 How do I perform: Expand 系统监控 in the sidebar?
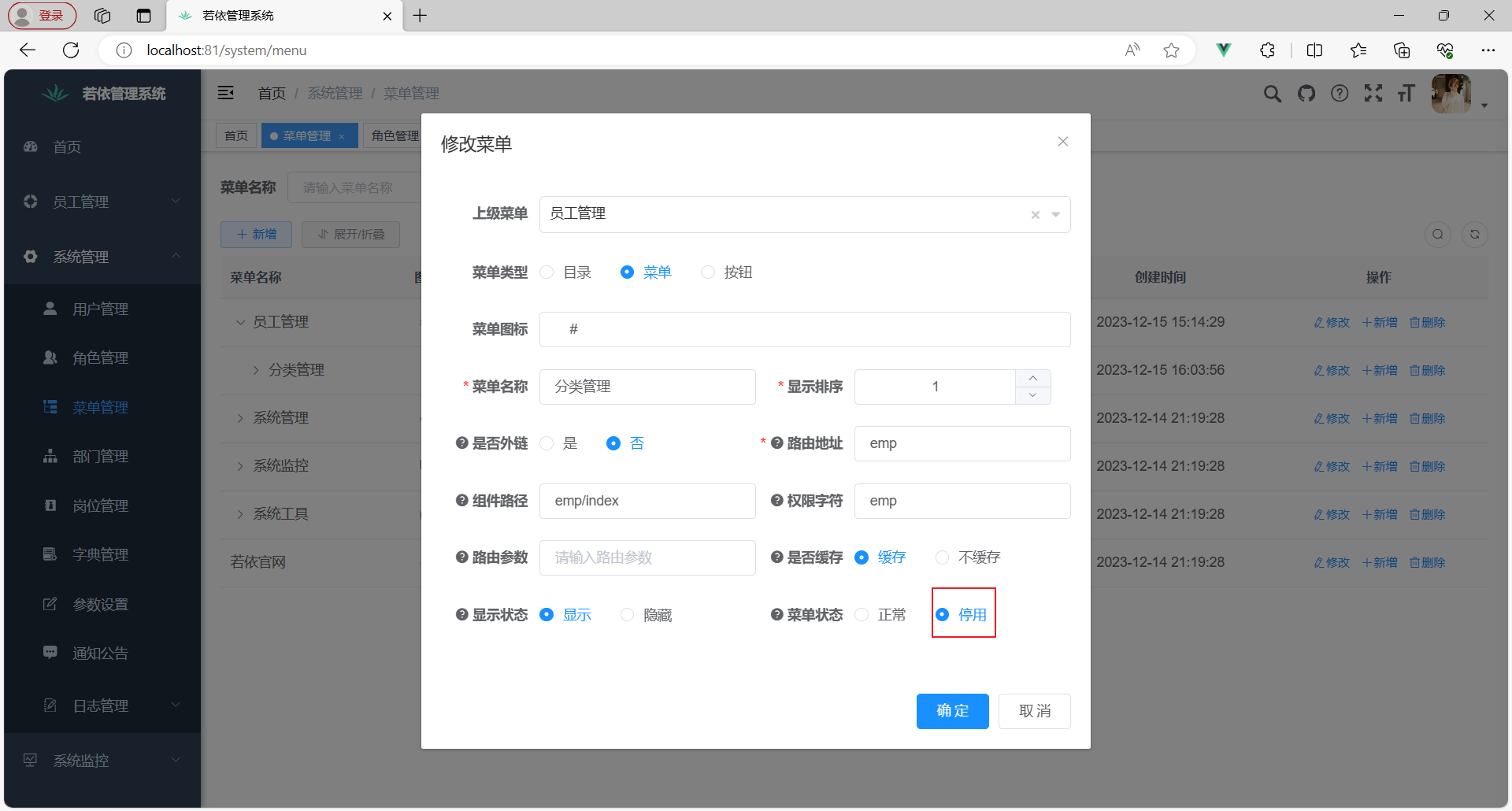tap(102, 761)
